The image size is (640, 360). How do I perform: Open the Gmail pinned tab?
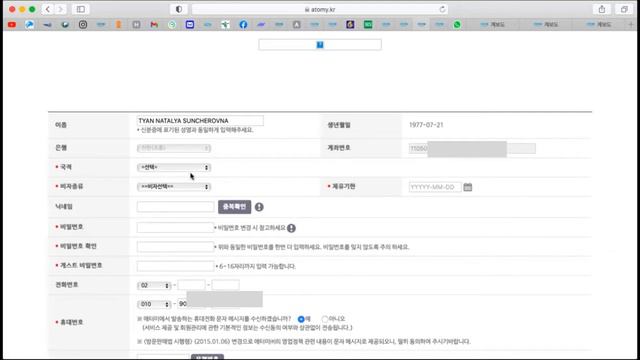[x=154, y=24]
